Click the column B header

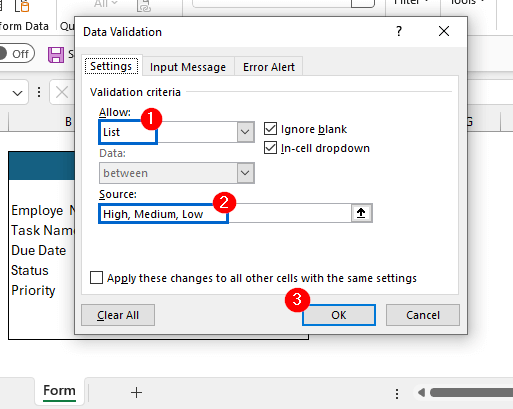(68, 122)
